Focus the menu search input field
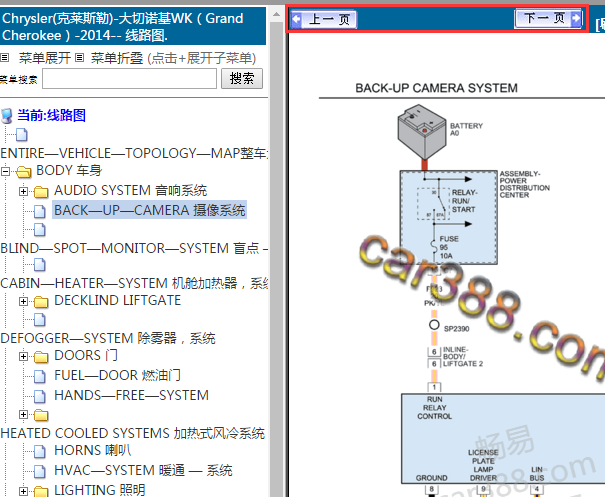 [129, 79]
